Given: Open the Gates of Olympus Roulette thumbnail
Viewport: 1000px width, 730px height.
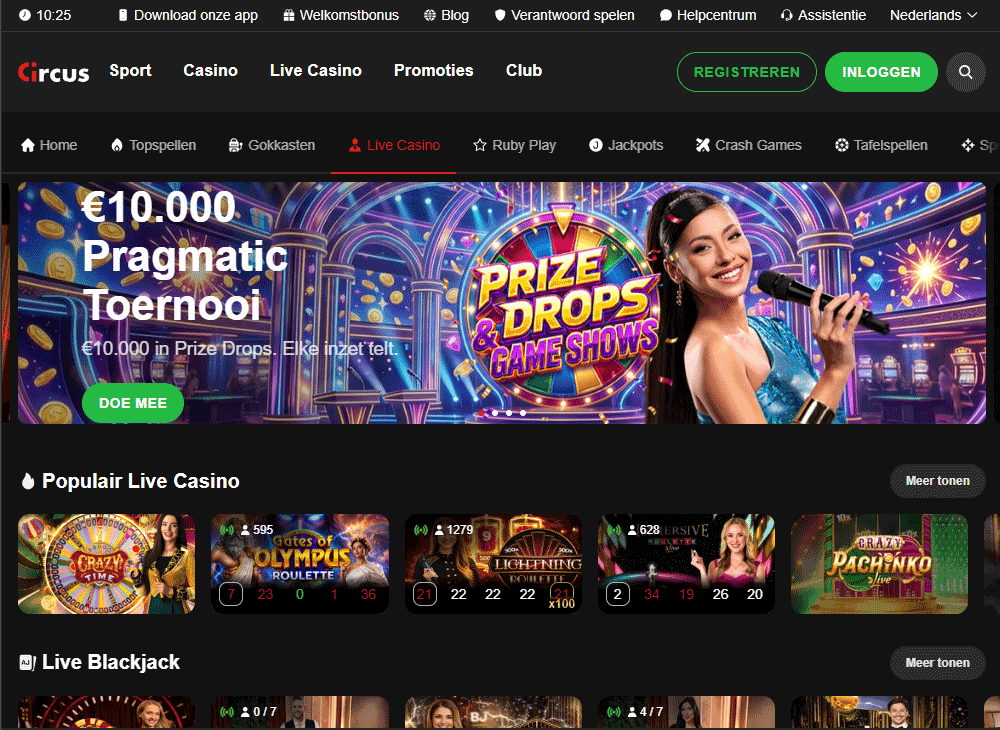Looking at the screenshot, I should [300, 564].
